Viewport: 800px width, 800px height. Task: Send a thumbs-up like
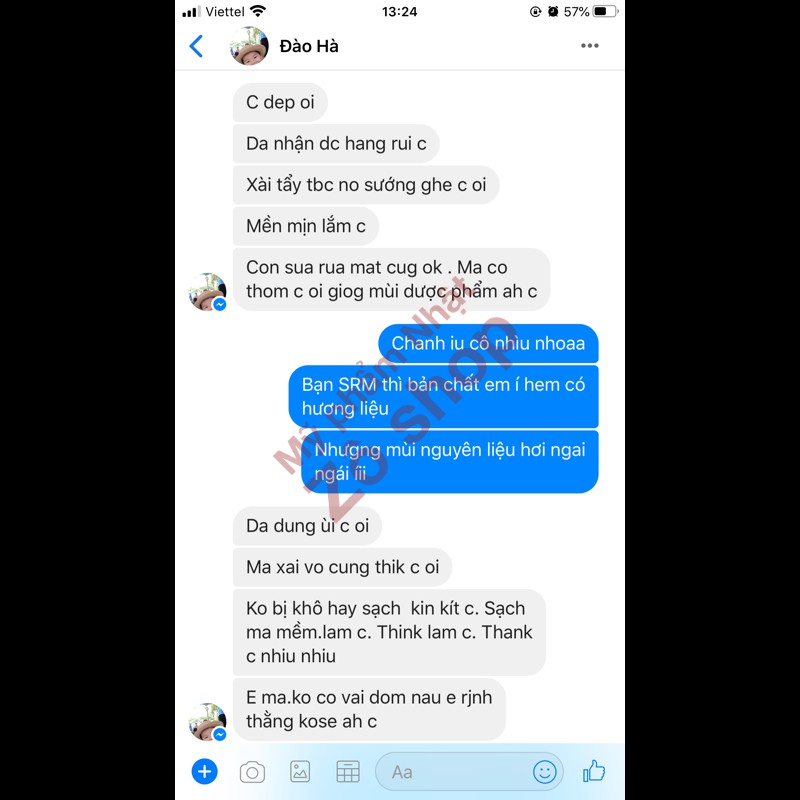(594, 771)
